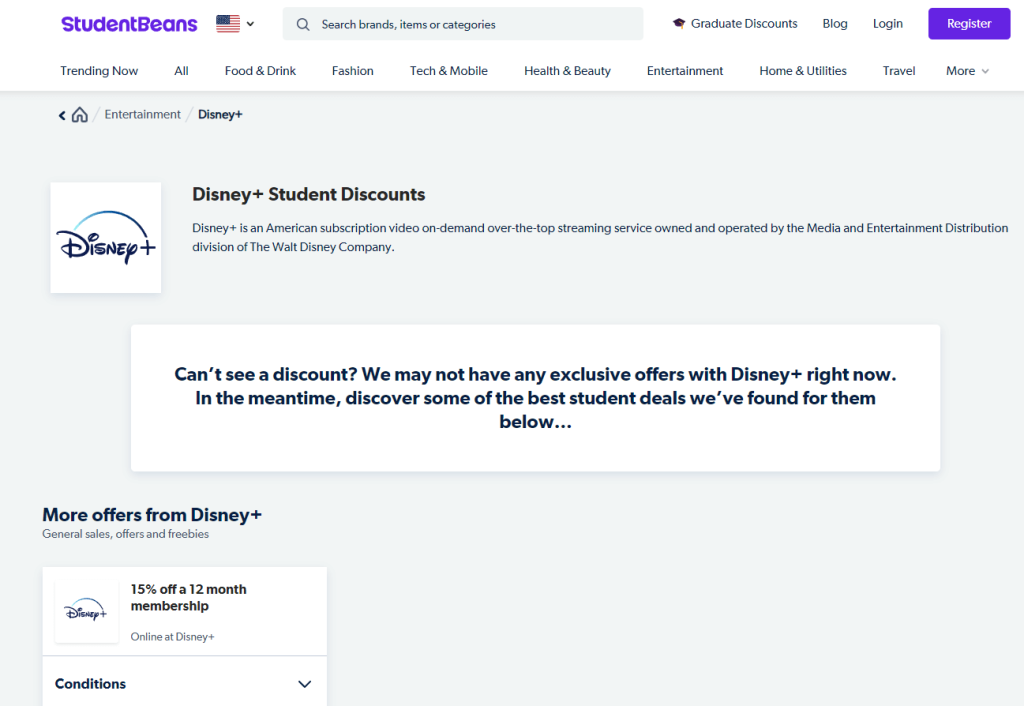Open the Travel category
1024x706 pixels.
click(x=899, y=71)
